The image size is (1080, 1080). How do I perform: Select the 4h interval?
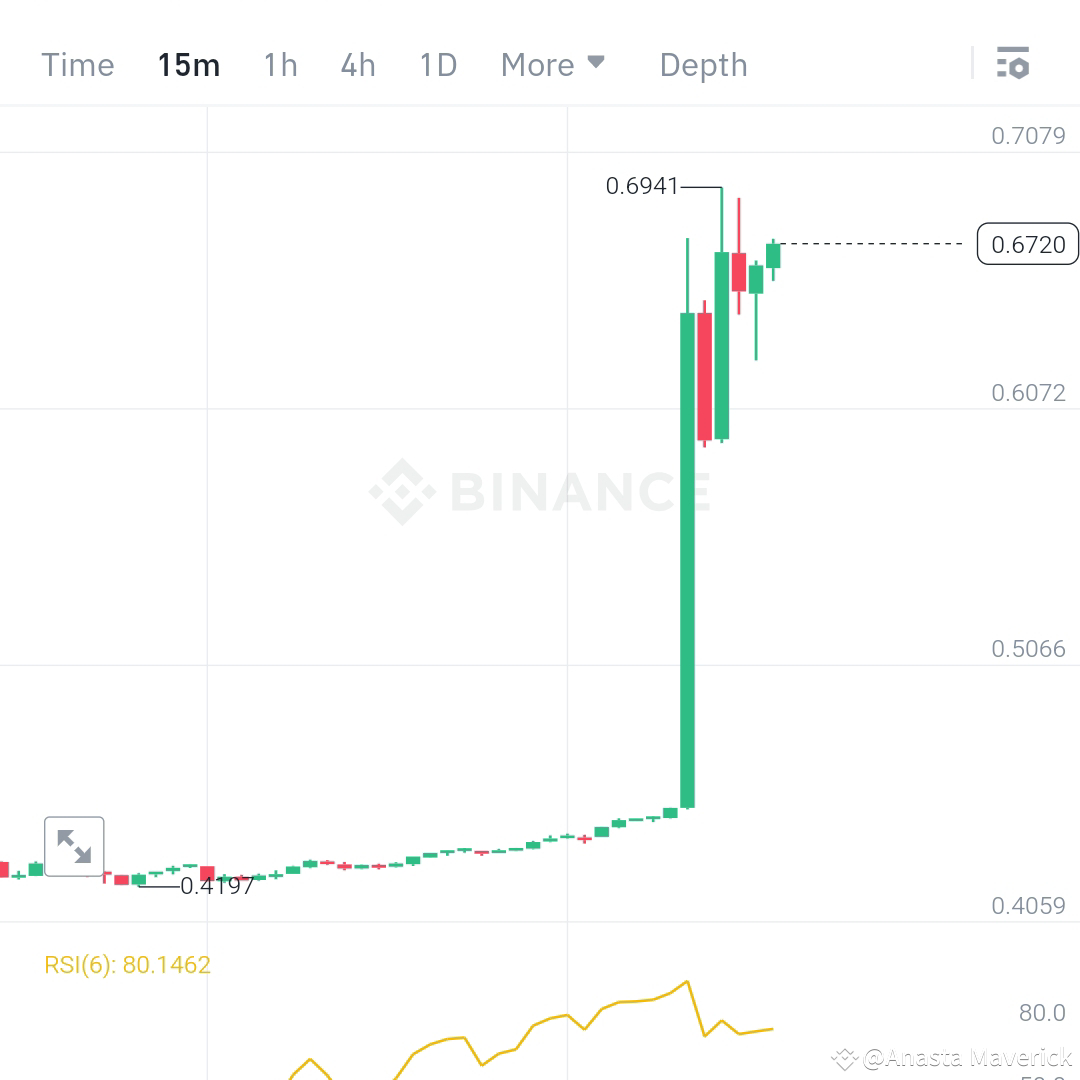point(358,64)
